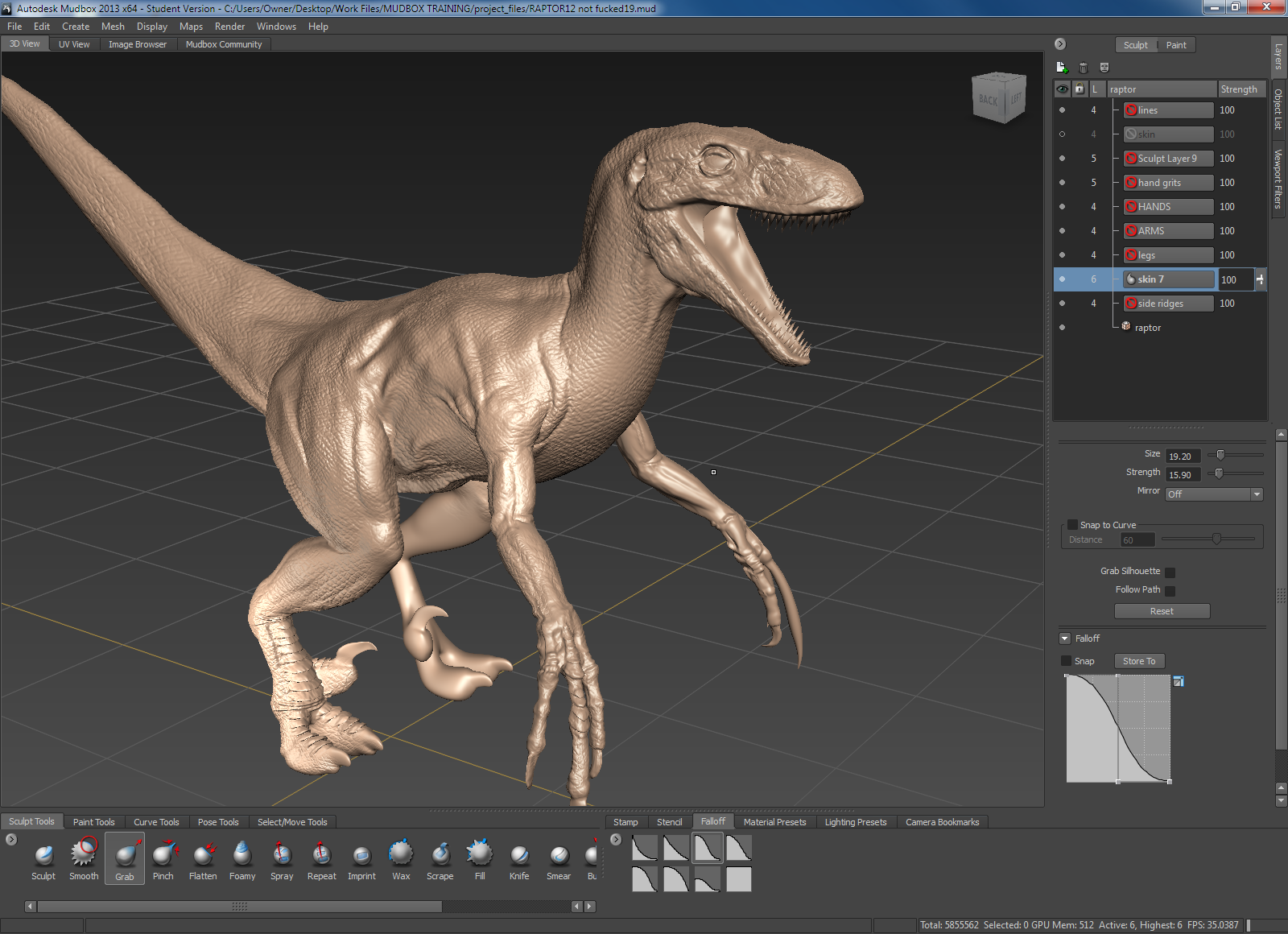This screenshot has height=934, width=1288.
Task: Check the Grab Silhouette option
Action: coord(1170,572)
